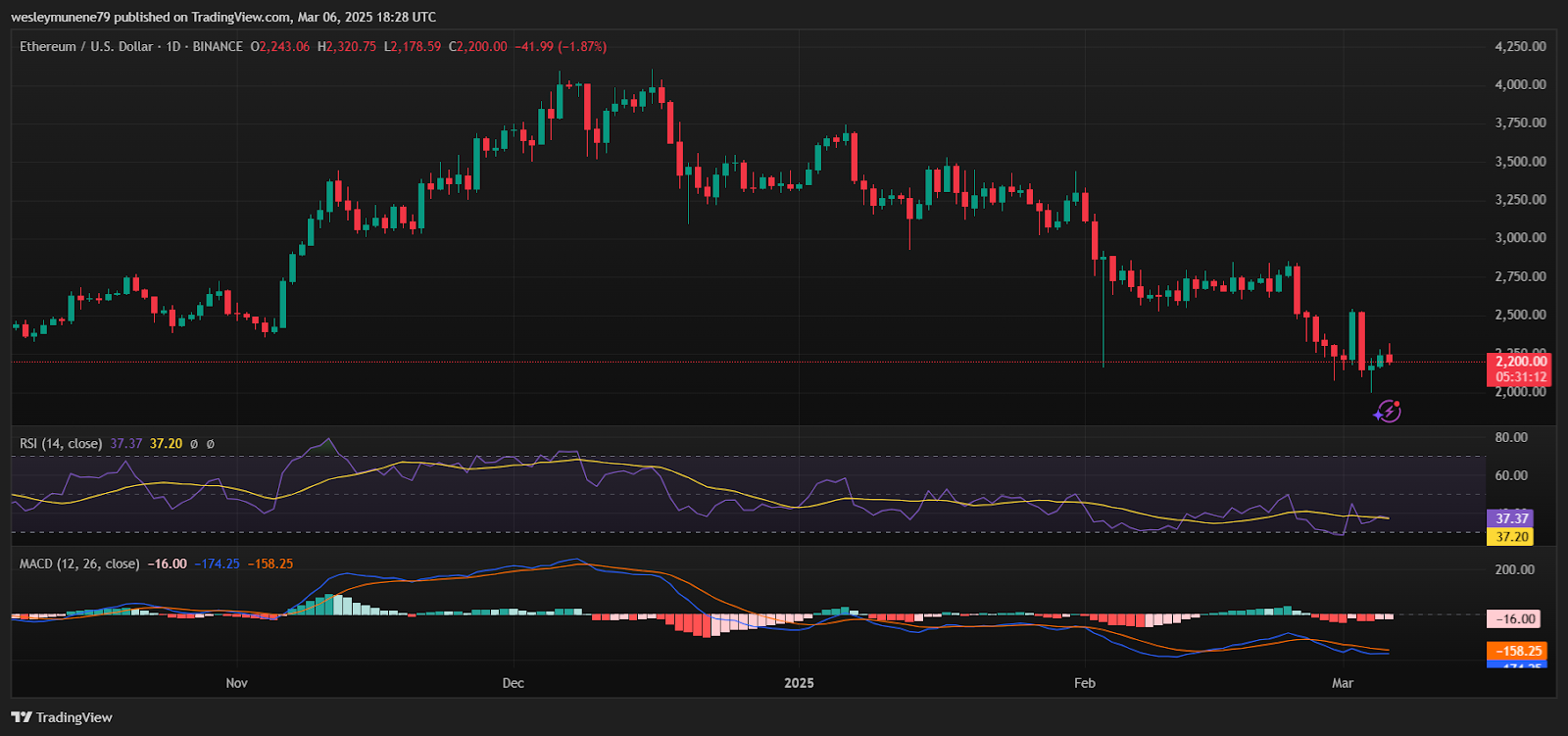1568x736 pixels.
Task: Click the 3,250.00 price axis label
Action: [1520, 199]
